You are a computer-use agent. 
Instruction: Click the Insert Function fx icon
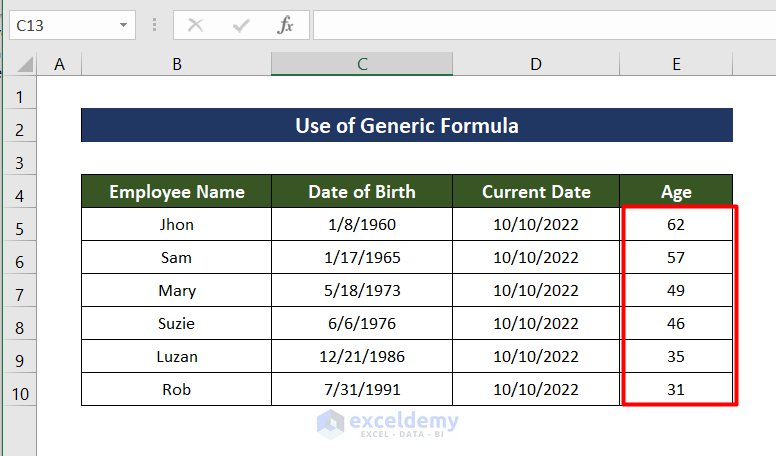point(286,26)
